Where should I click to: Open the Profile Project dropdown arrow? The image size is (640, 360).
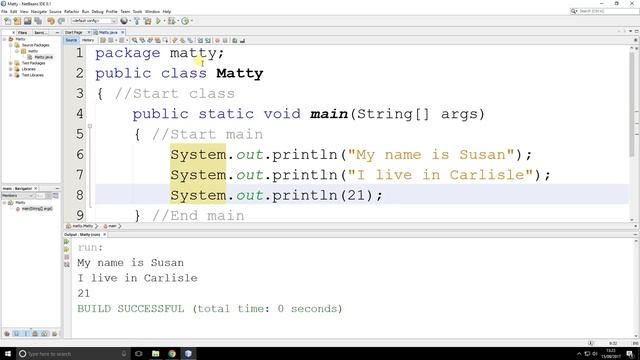pyautogui.click(x=191, y=21)
